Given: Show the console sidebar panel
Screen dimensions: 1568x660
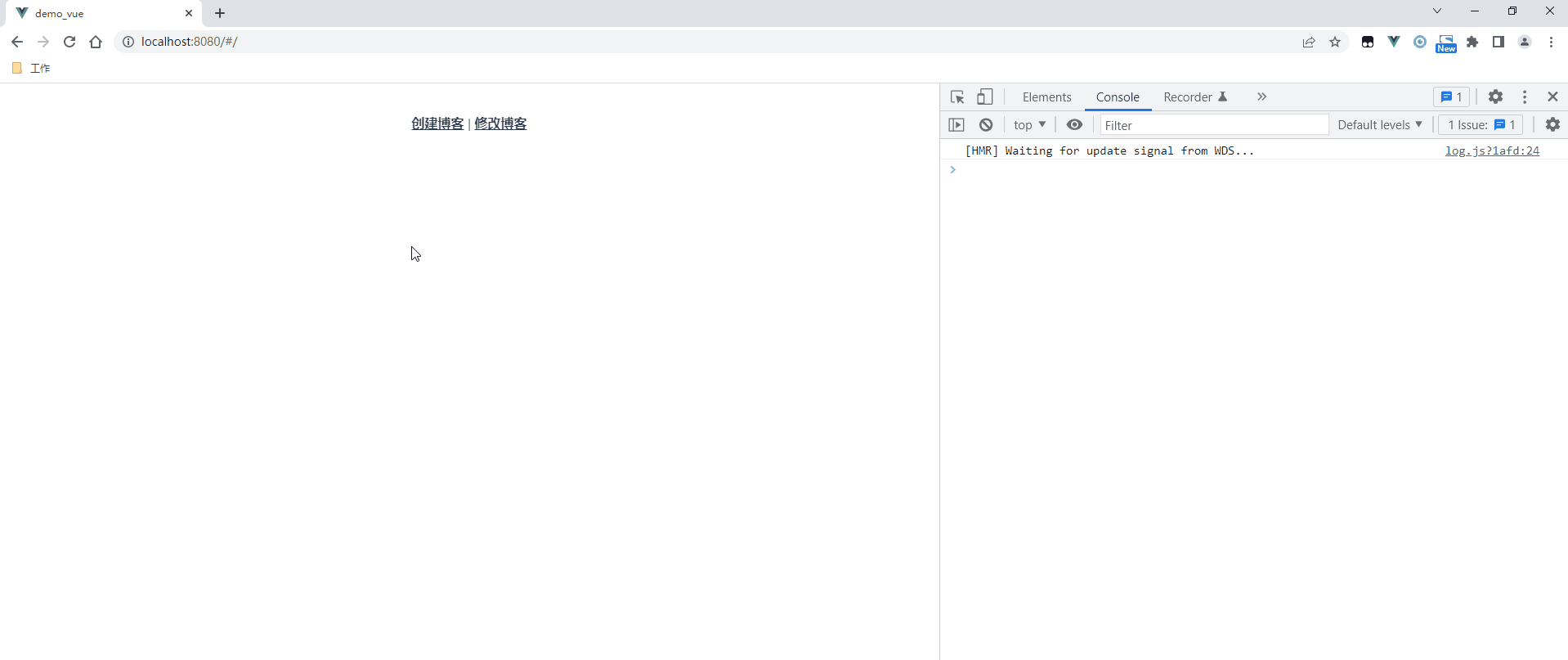Looking at the screenshot, I should coord(956,125).
